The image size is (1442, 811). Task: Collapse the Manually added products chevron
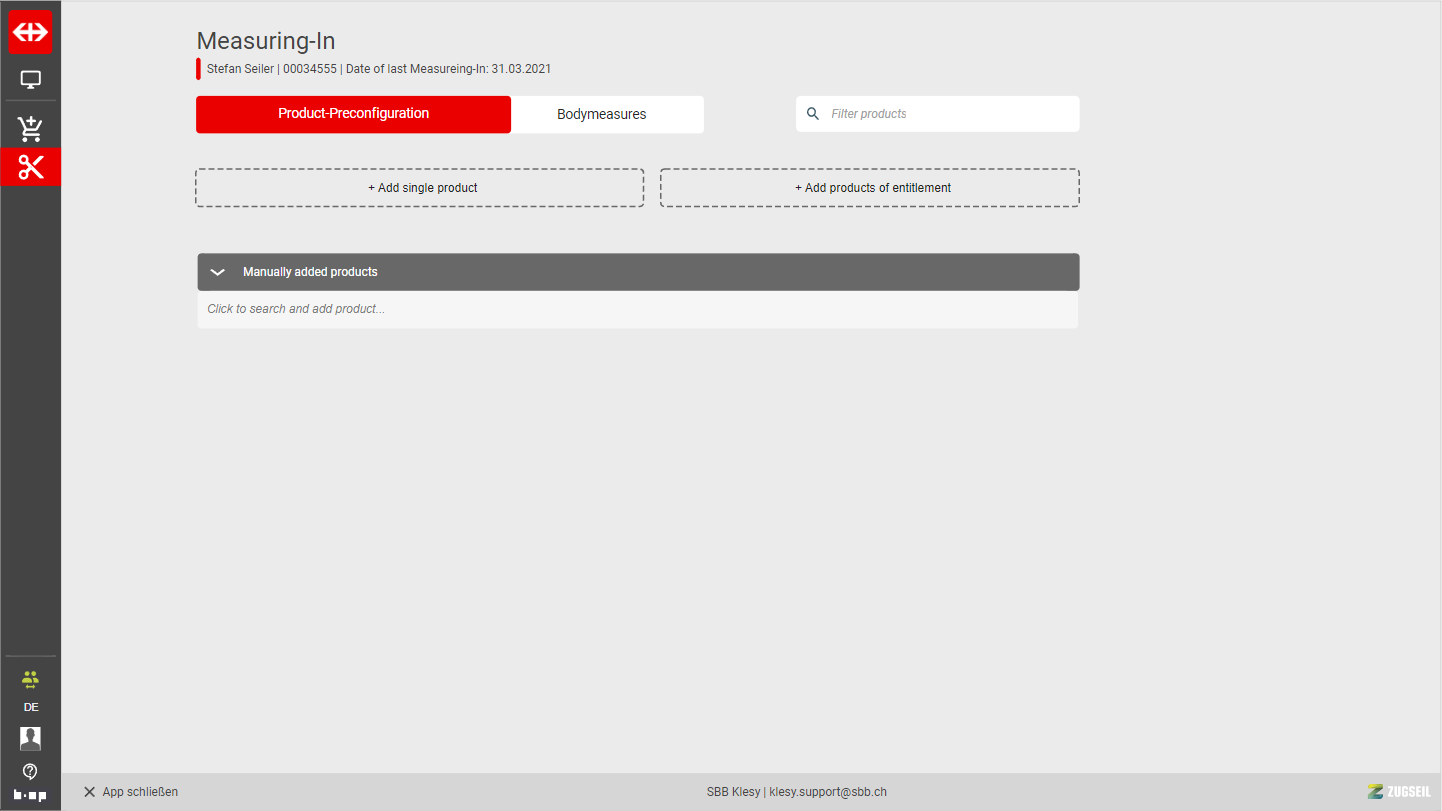[218, 272]
